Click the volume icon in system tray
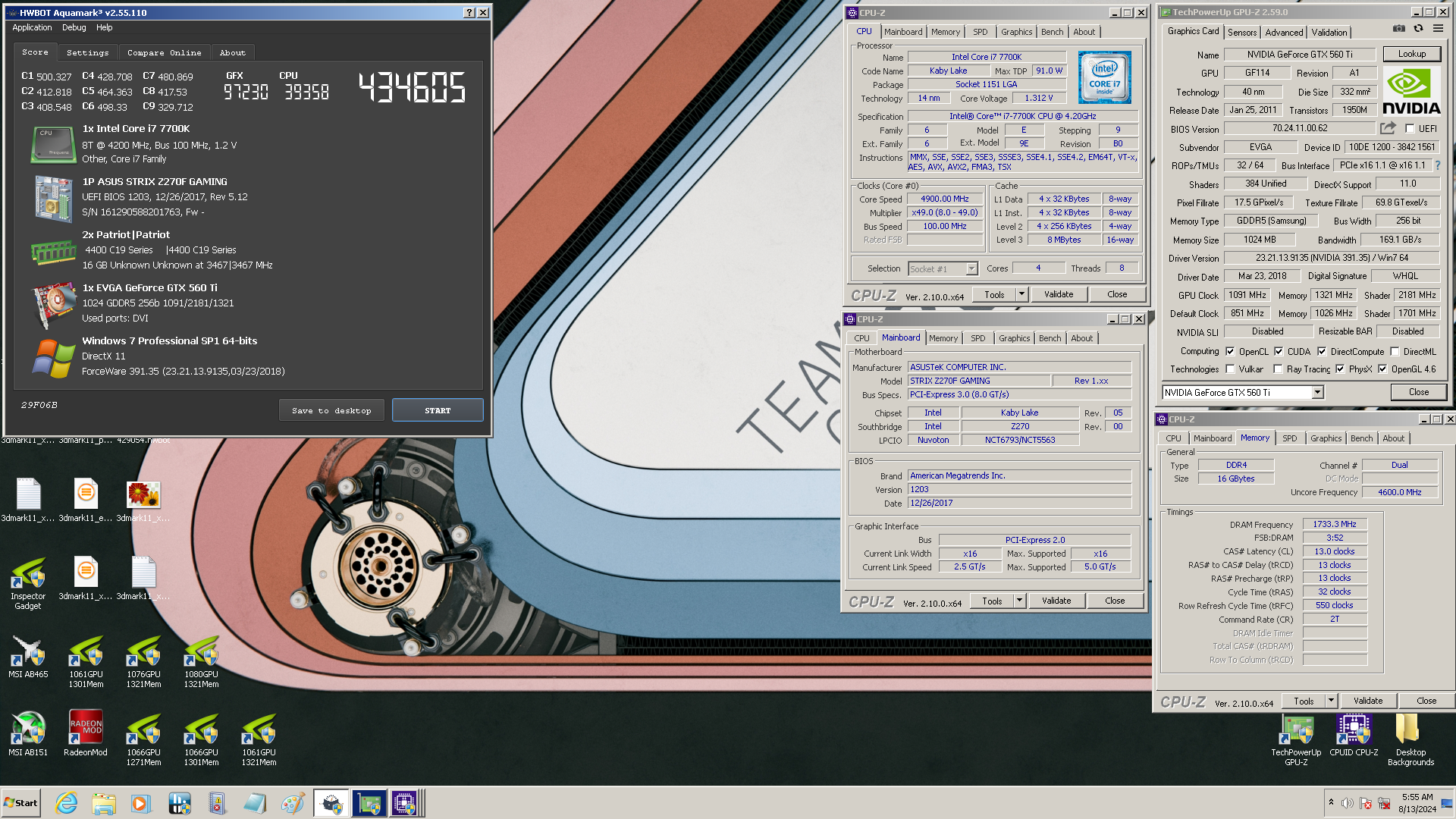Screen dimensions: 1456x819 (x=1348, y=803)
